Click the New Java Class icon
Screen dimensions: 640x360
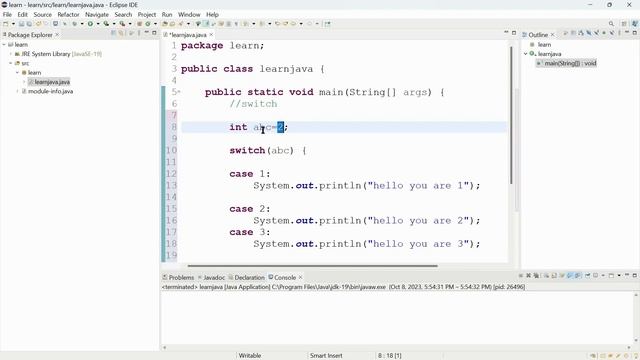(147, 24)
